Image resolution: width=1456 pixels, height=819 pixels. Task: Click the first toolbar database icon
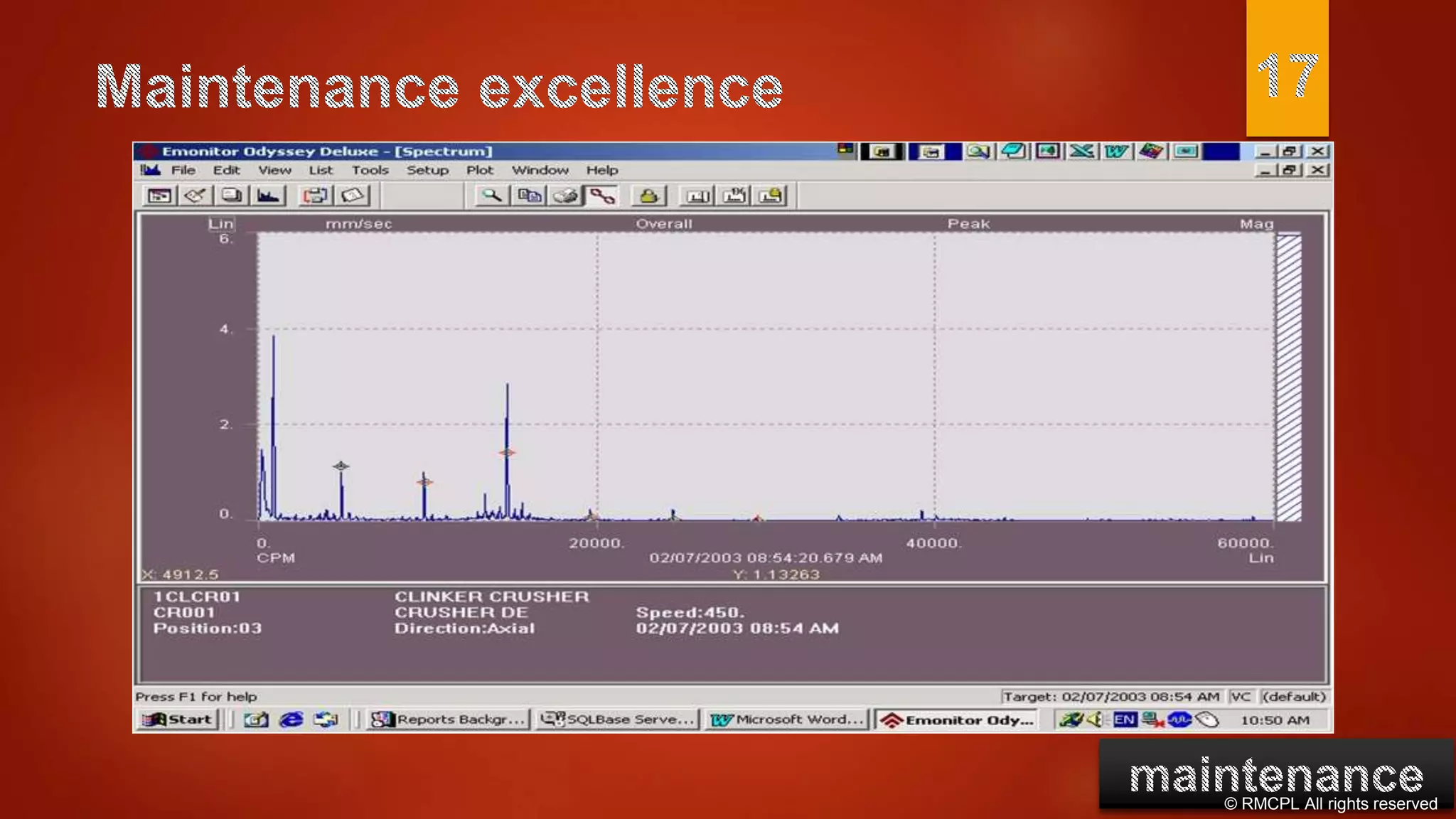(159, 196)
